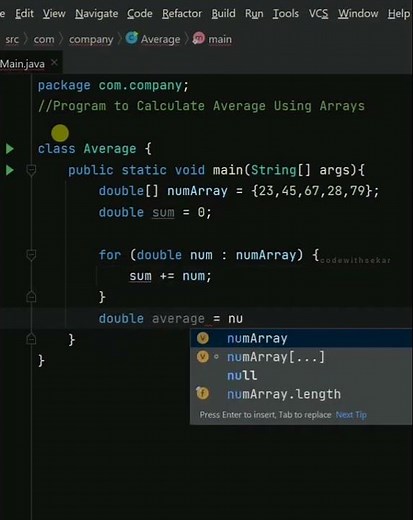Open the Refactor menu
The image size is (413, 520).
click(x=182, y=14)
